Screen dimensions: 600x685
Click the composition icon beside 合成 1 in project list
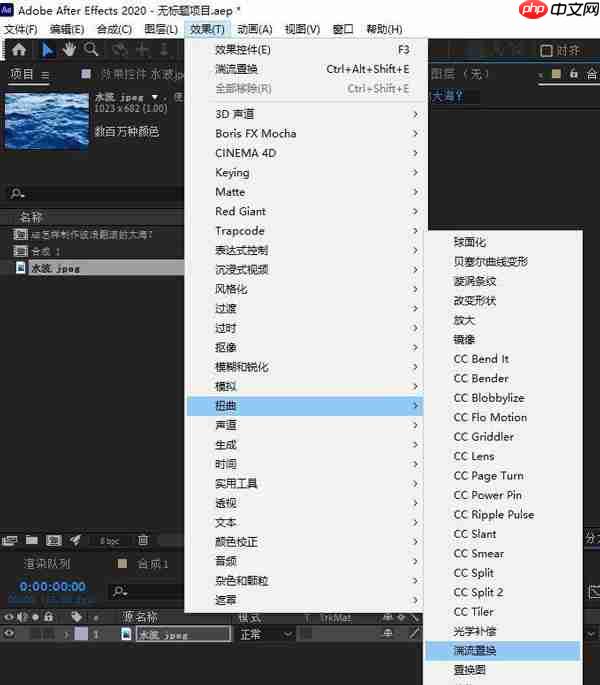[20, 251]
